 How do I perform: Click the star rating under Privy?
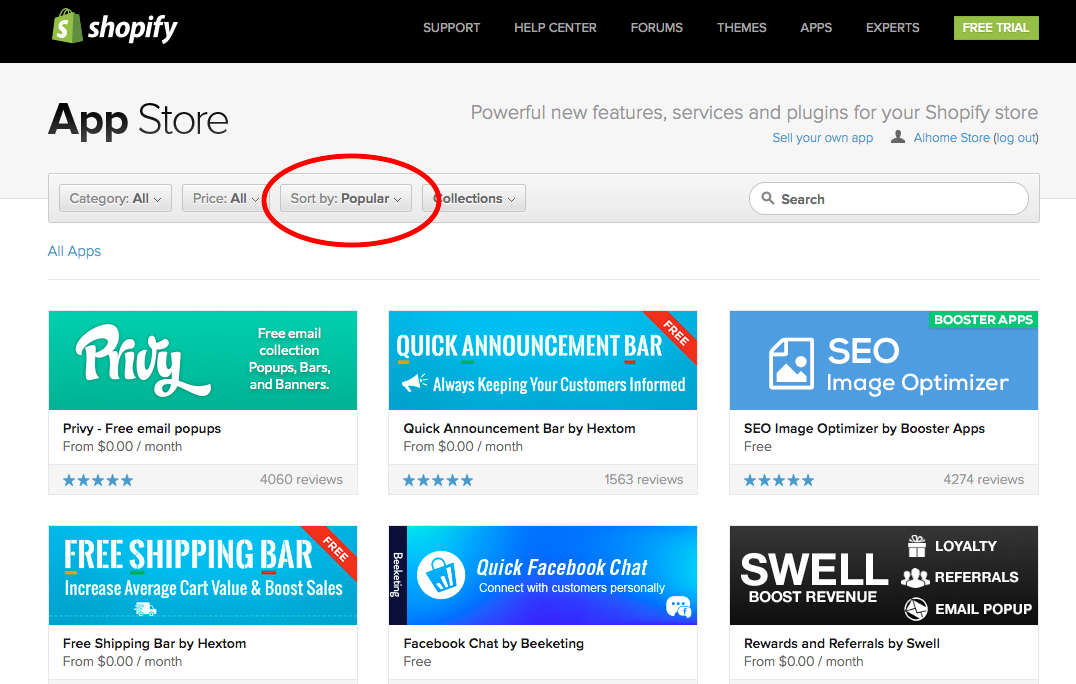pyautogui.click(x=98, y=480)
